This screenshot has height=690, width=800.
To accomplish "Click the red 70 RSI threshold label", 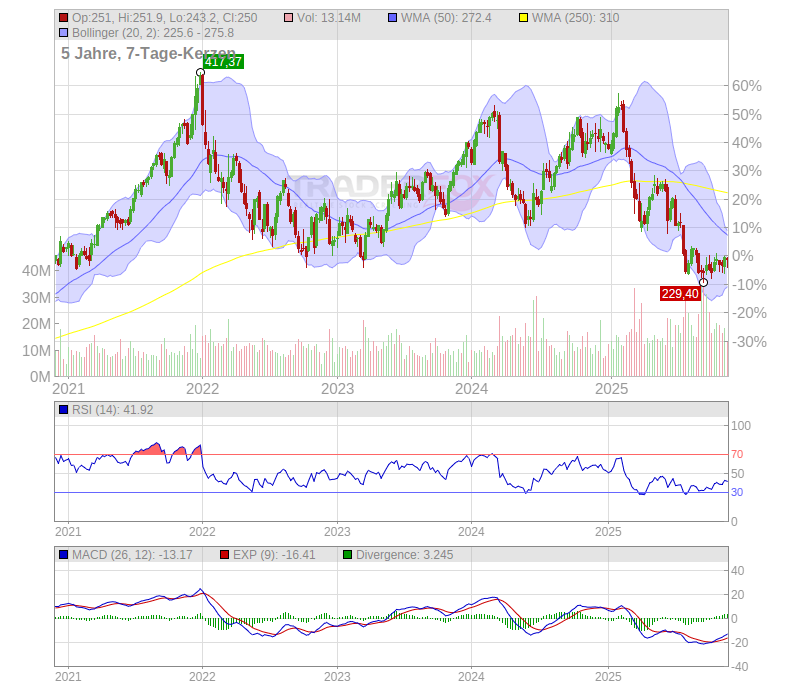I will (x=736, y=454).
